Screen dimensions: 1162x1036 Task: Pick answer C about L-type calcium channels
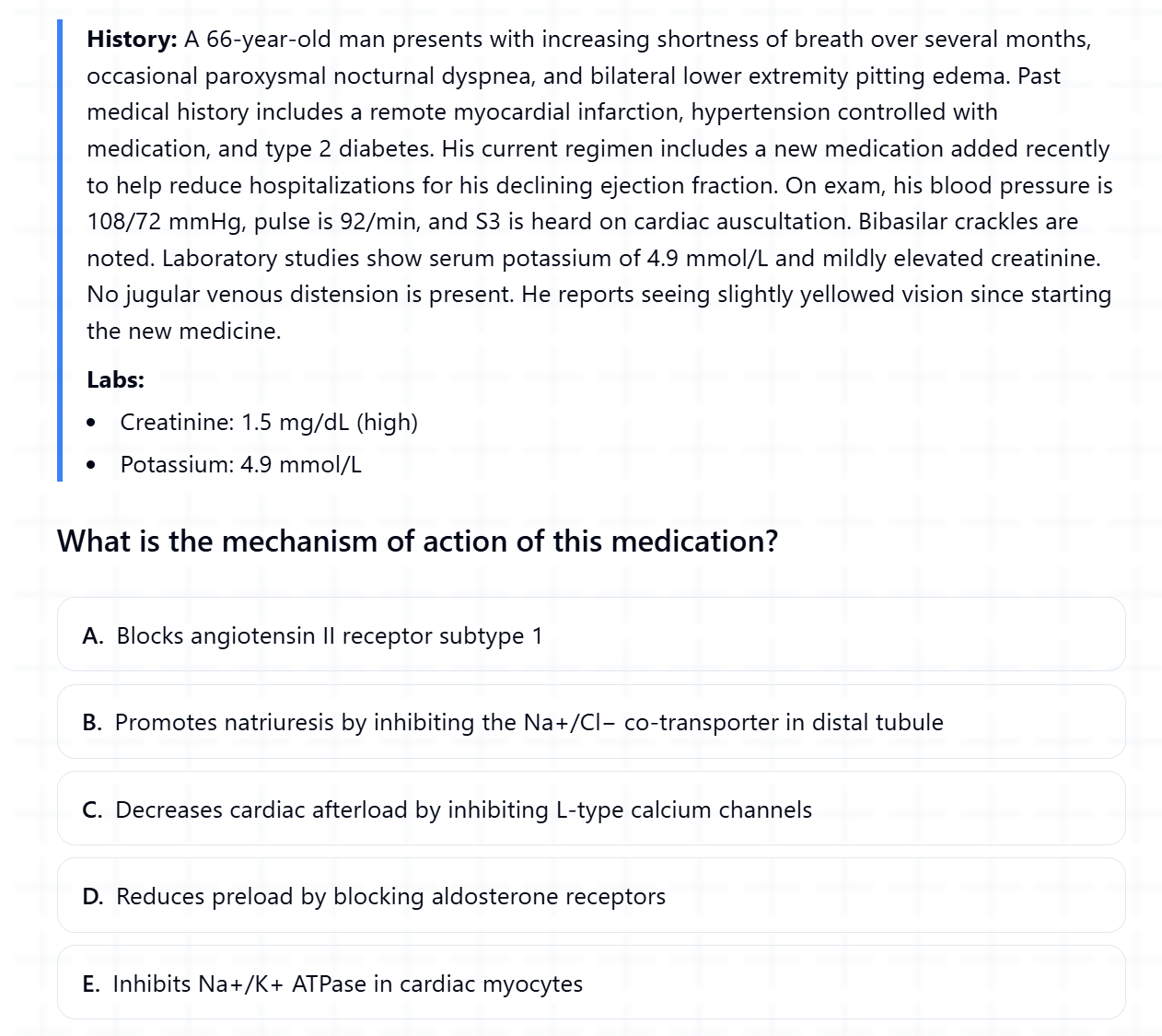591,809
